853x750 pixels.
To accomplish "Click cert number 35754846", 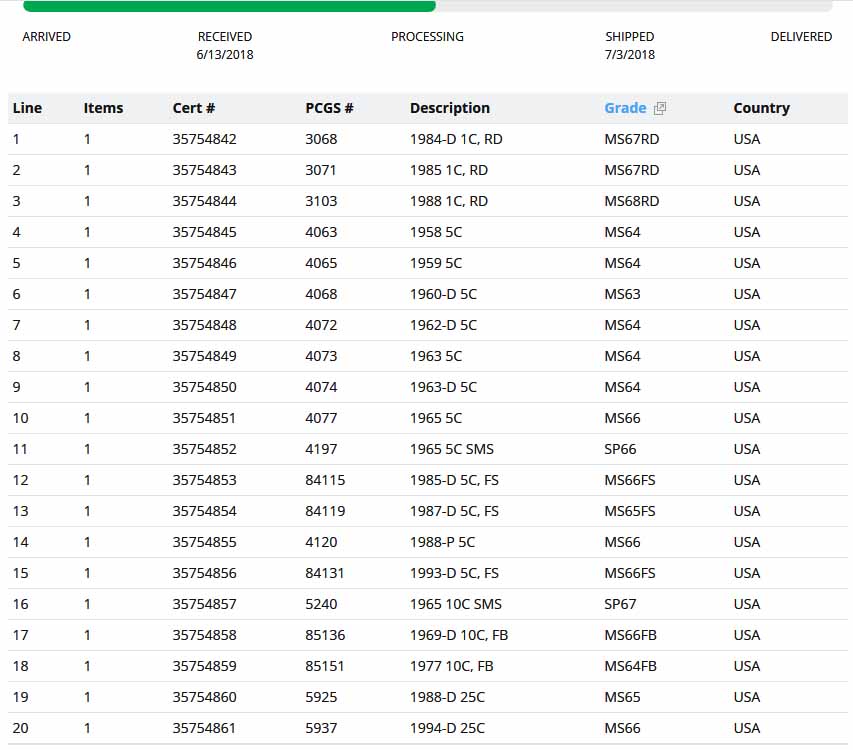I will pos(205,263).
